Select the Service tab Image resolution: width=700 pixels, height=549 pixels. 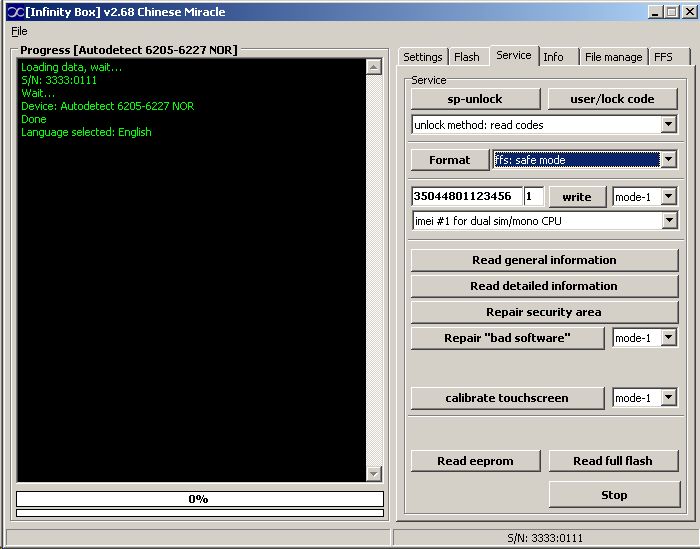click(x=514, y=55)
